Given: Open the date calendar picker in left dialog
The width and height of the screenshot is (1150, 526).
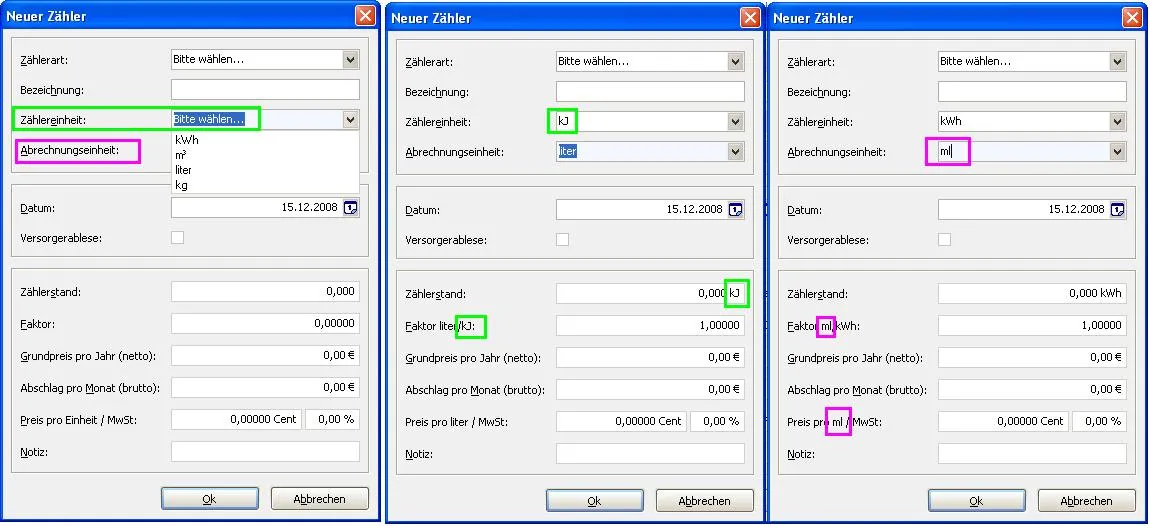Looking at the screenshot, I should click(350, 208).
